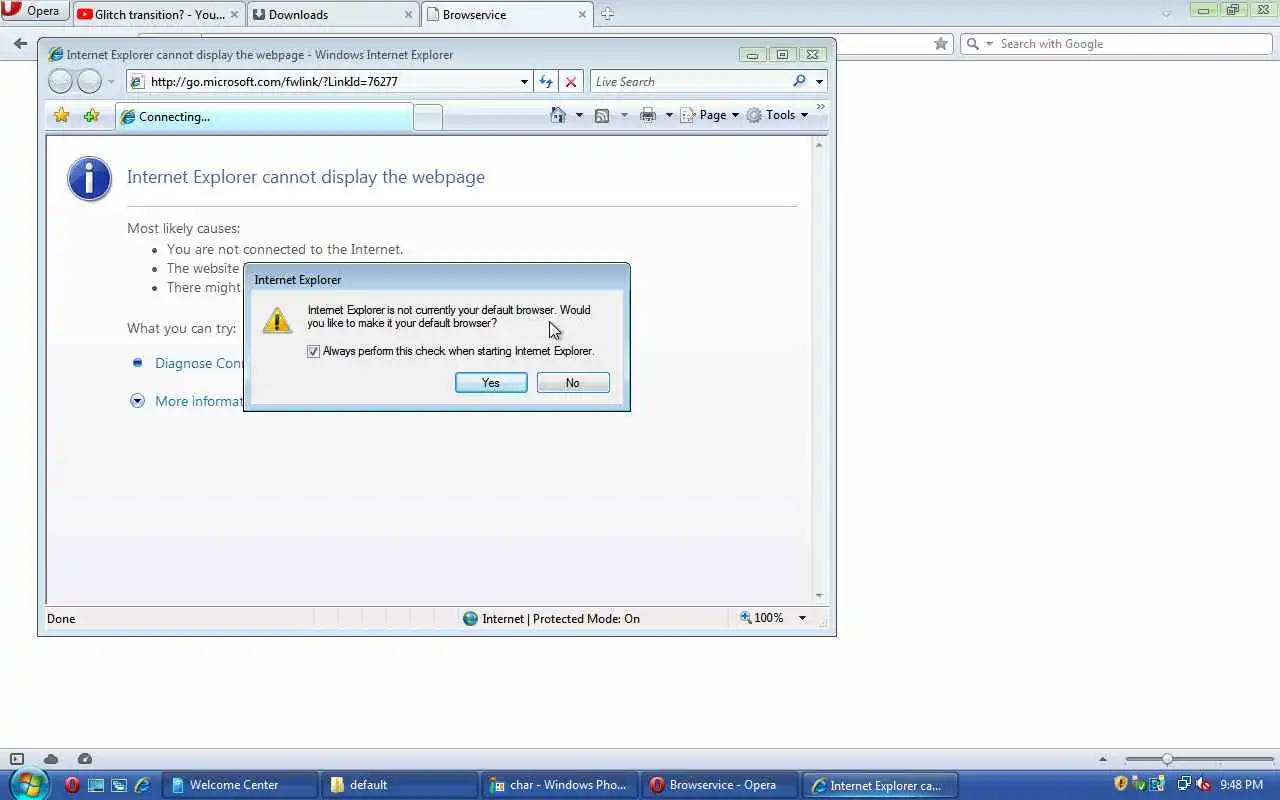Click the Opera Link cloud icon
The width and height of the screenshot is (1280, 800).
(51, 759)
